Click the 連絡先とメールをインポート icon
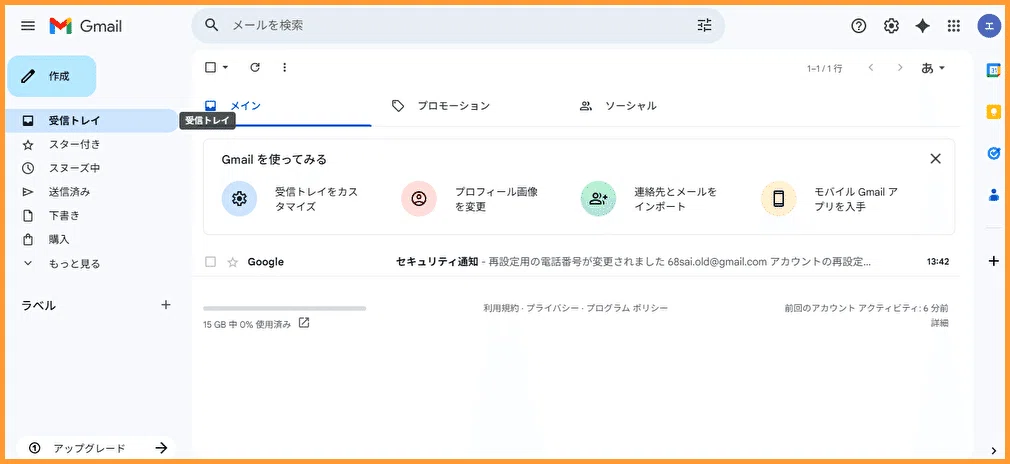Viewport: 1010px width, 464px height. pos(598,198)
